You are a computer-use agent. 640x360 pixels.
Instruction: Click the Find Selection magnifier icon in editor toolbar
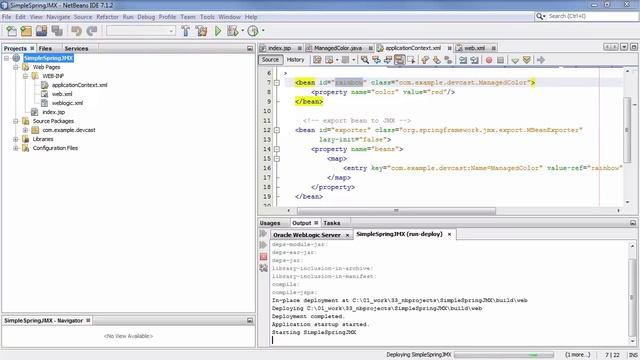point(365,60)
